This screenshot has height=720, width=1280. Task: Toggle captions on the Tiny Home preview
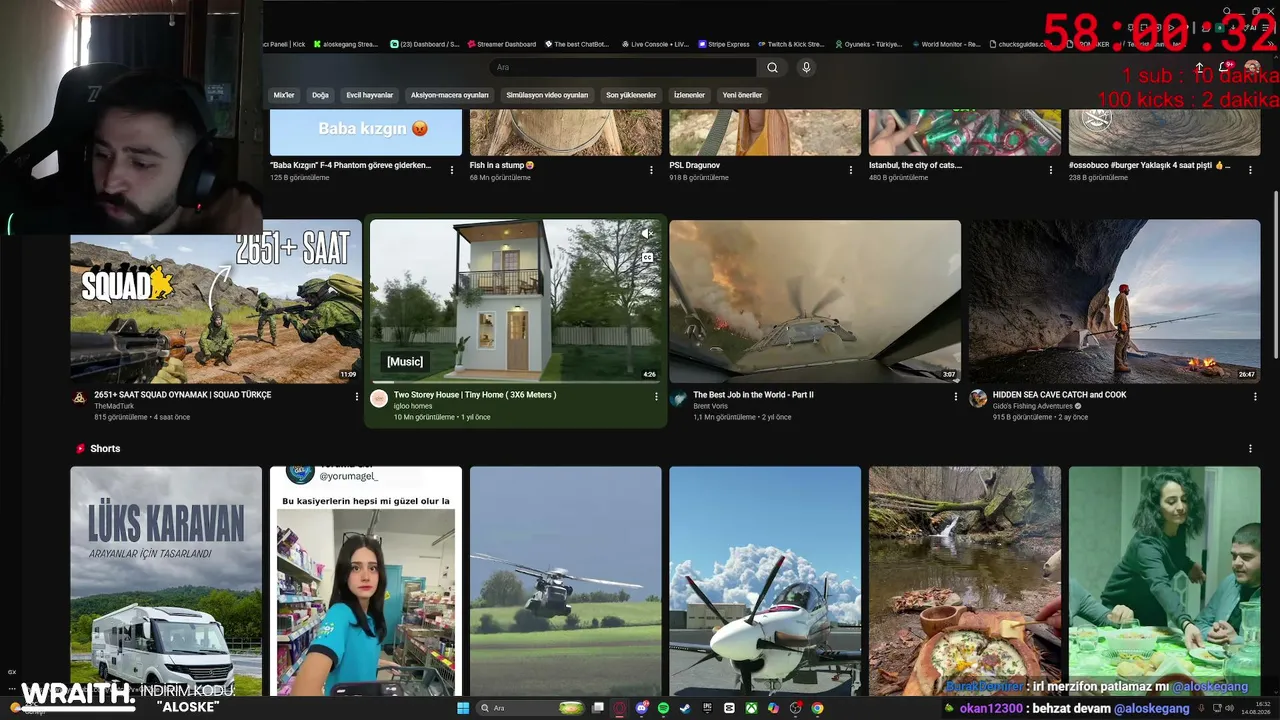coord(647,257)
